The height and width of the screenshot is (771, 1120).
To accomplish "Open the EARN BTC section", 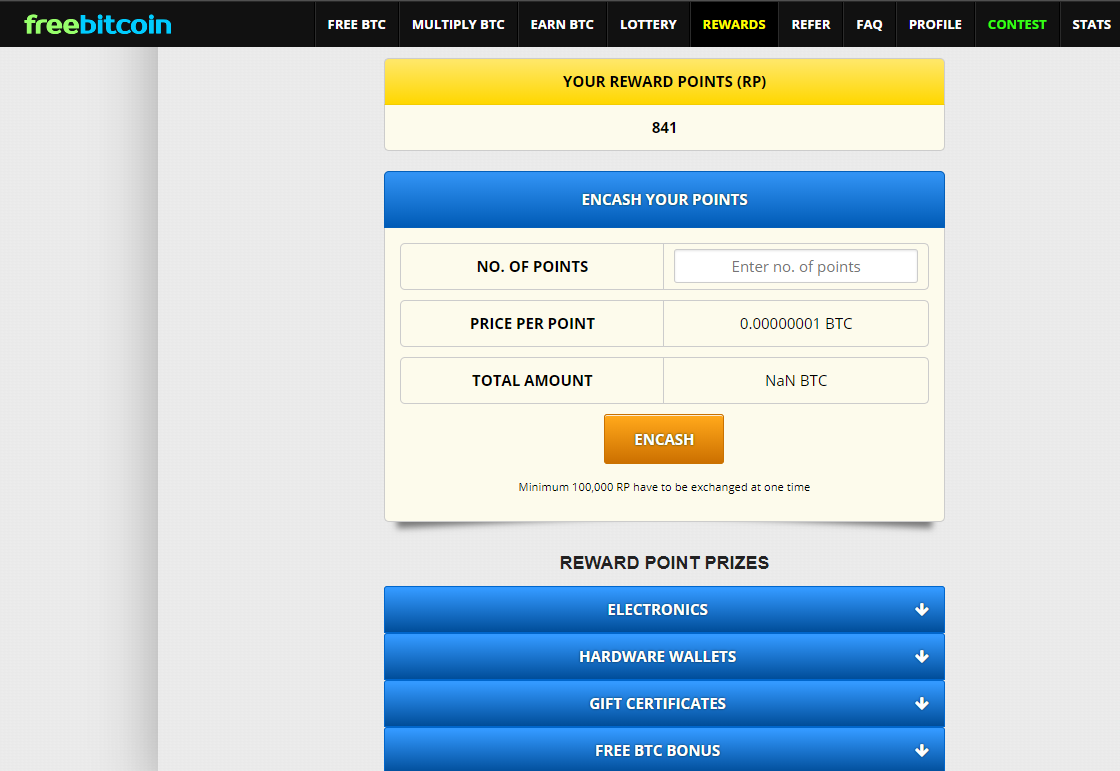I will pyautogui.click(x=562, y=24).
